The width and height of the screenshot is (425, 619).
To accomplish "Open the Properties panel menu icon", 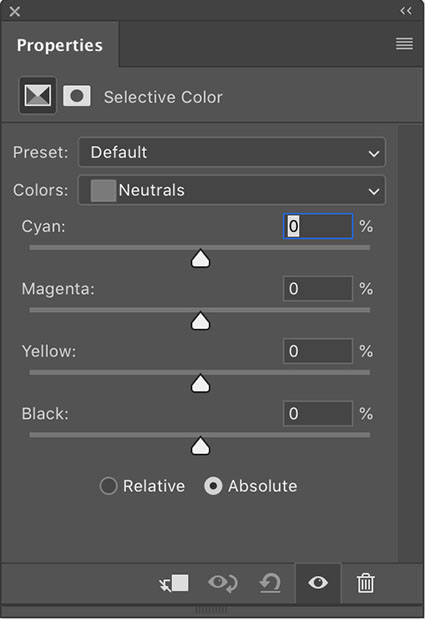I will [x=404, y=43].
